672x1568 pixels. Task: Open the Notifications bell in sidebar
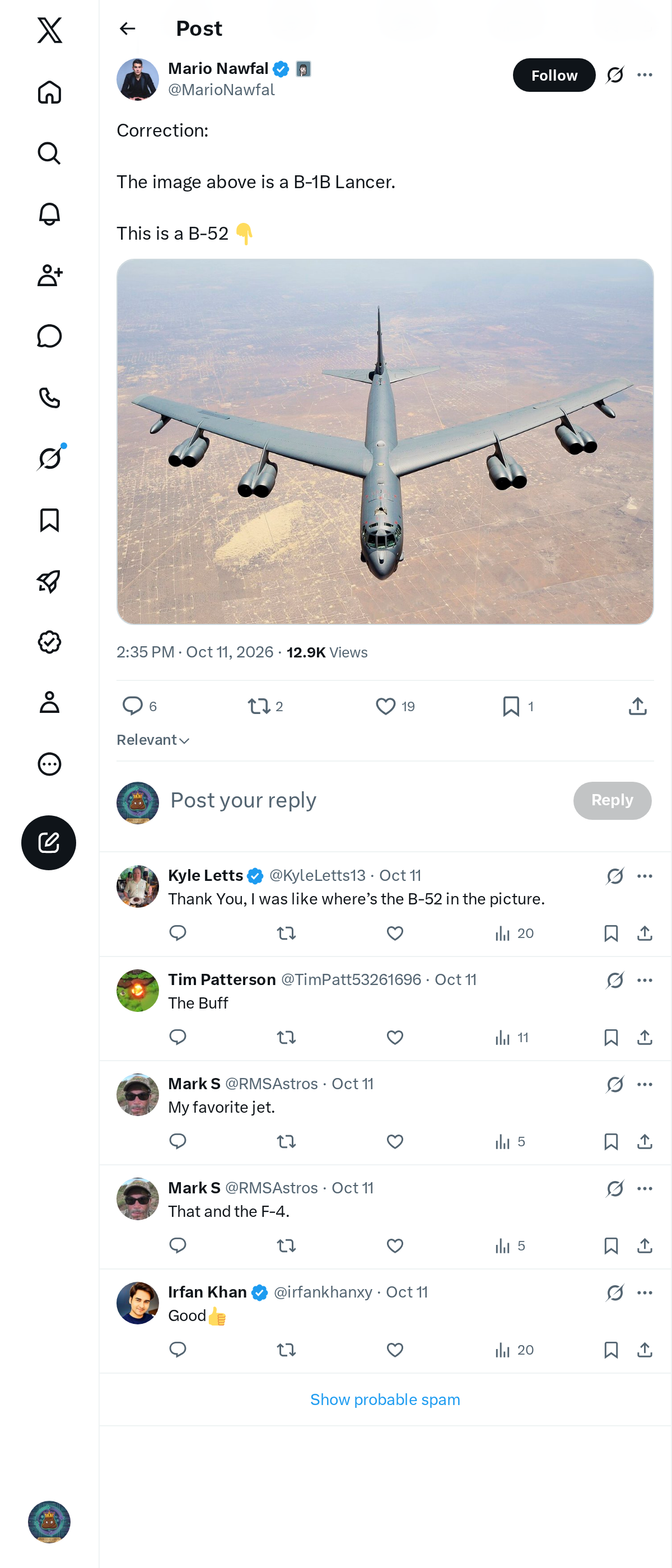(49, 214)
